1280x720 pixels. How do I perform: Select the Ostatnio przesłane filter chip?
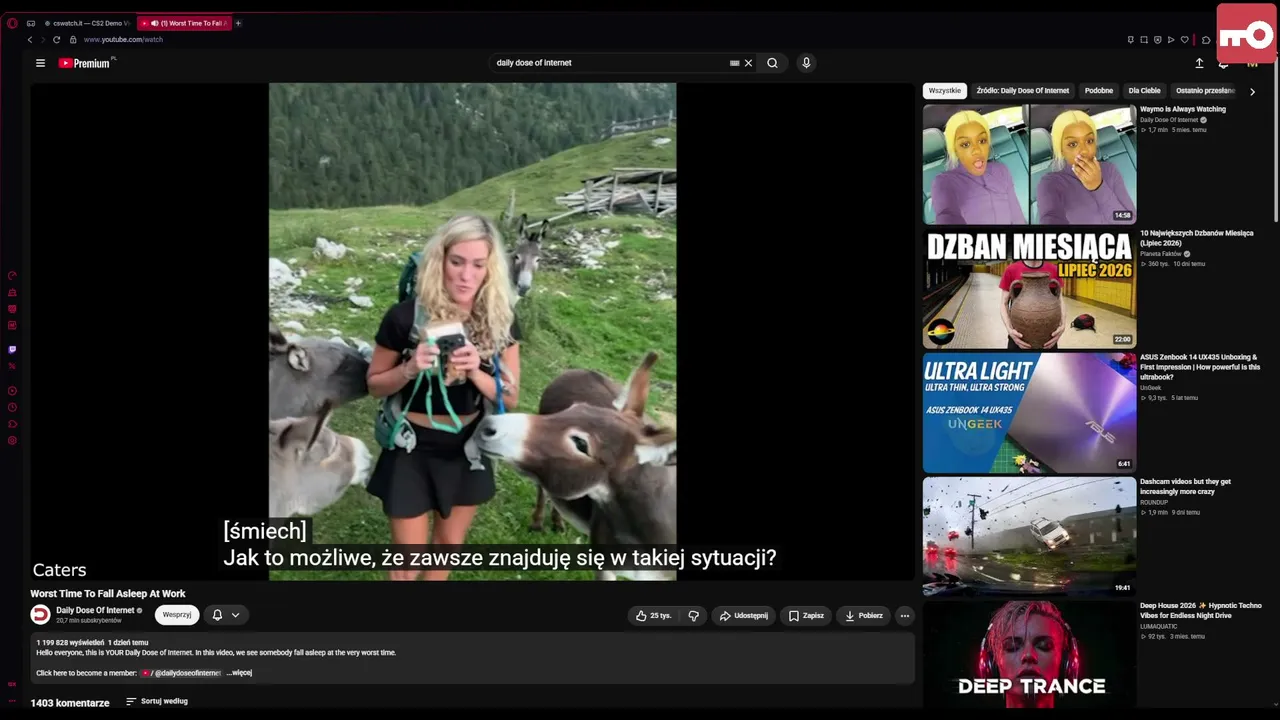click(1205, 91)
